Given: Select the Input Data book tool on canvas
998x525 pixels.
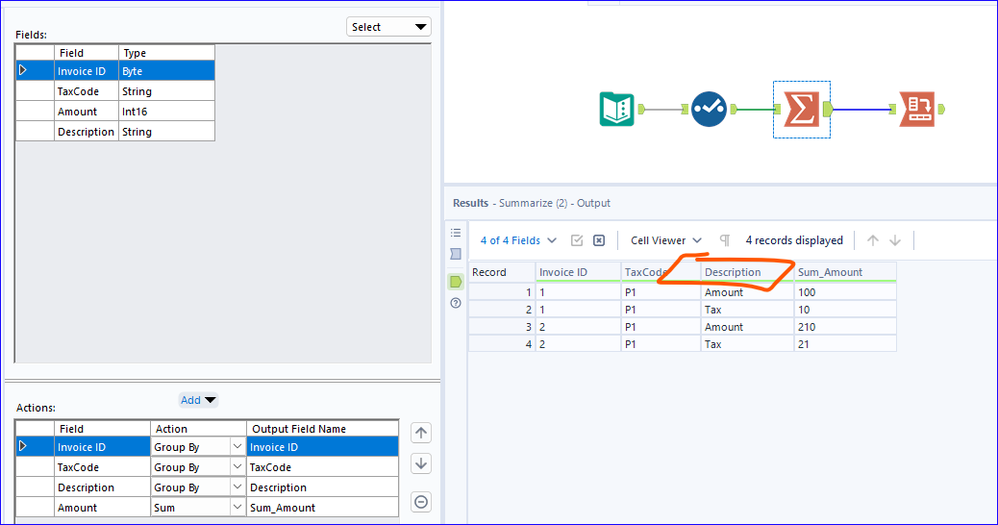Looking at the screenshot, I should point(617,109).
